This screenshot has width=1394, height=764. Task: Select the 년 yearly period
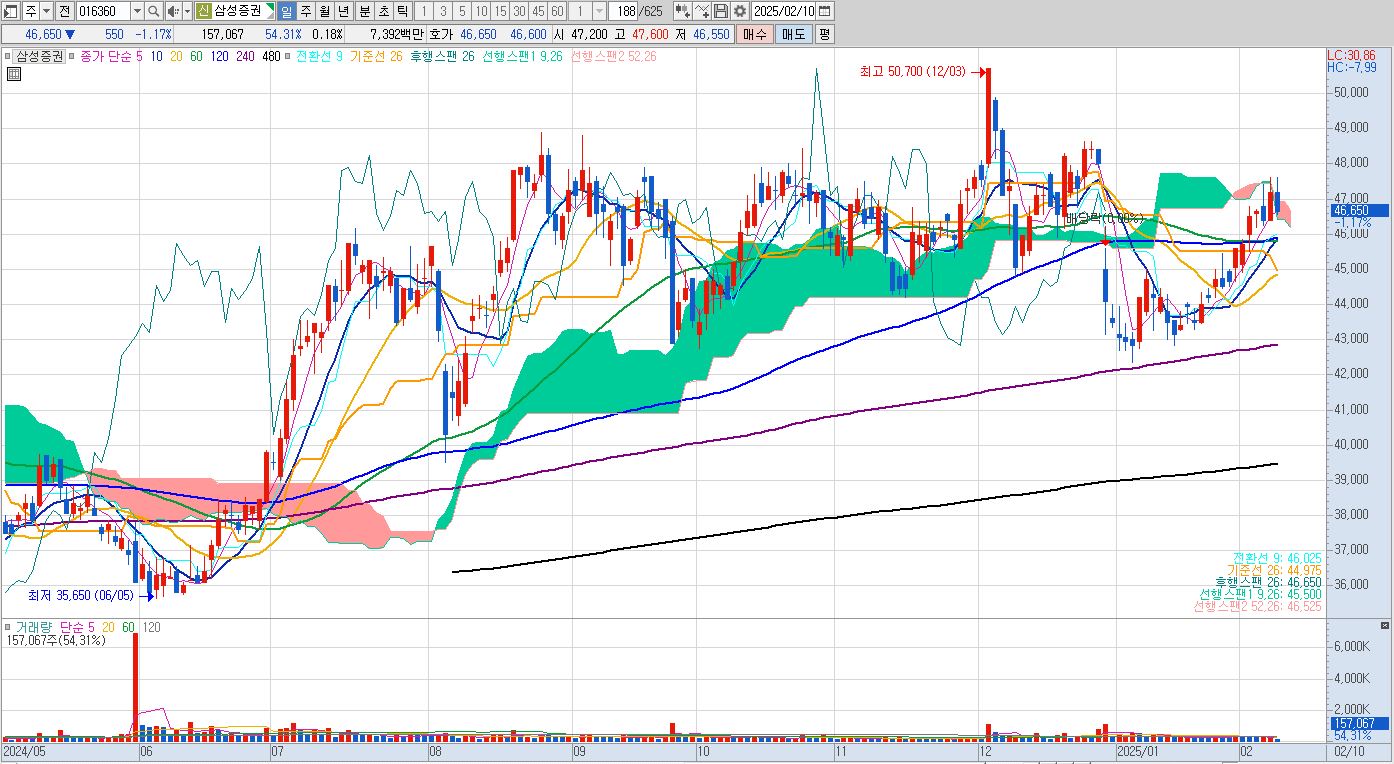click(344, 11)
